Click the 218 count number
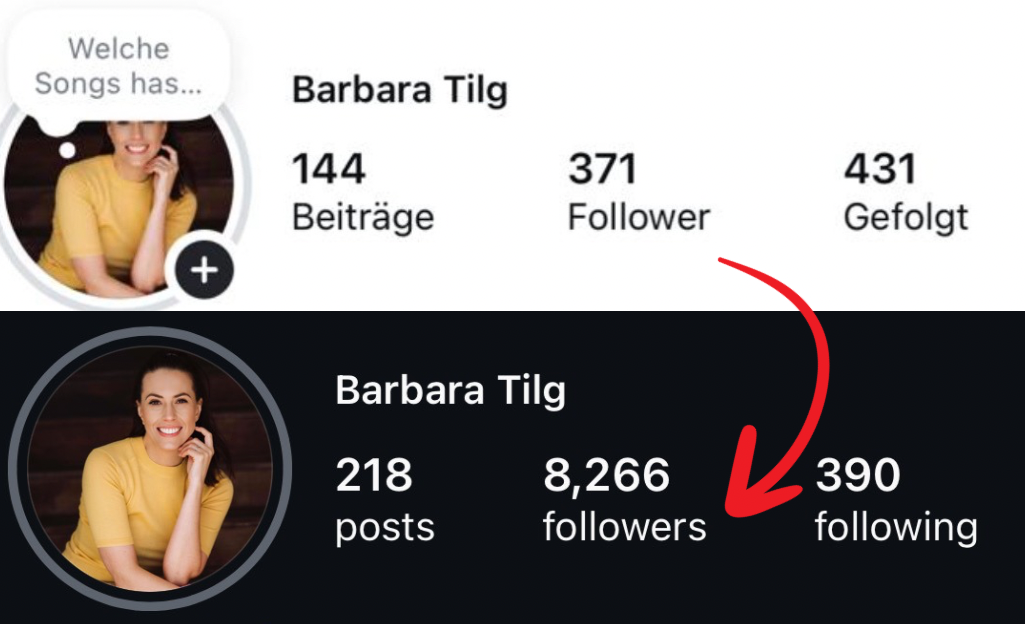Viewport: 1025px width, 624px height. pos(374,475)
